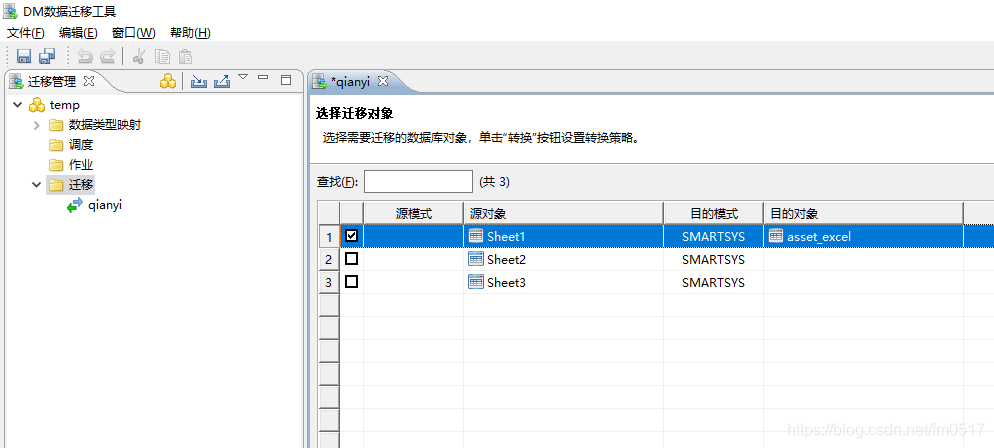Select the *qianyi editor tab
The width and height of the screenshot is (994, 448).
click(x=351, y=81)
